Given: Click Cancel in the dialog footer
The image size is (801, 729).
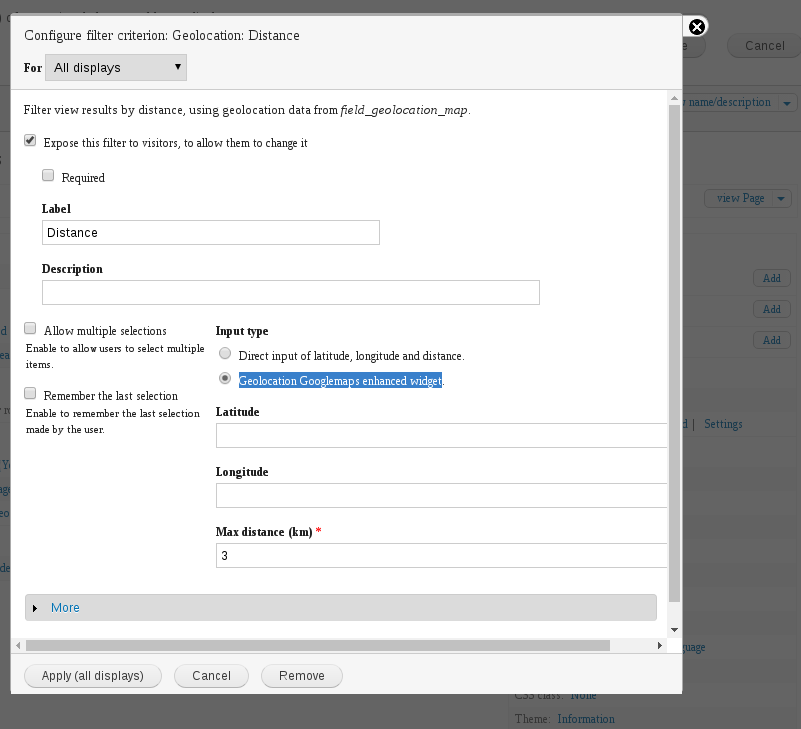Looking at the screenshot, I should tap(211, 676).
